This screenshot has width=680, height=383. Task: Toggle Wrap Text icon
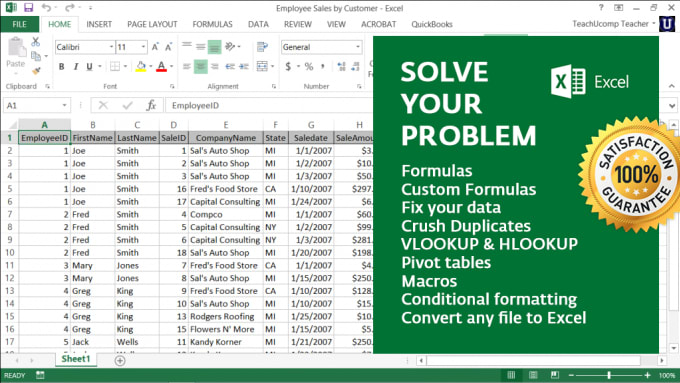(262, 46)
